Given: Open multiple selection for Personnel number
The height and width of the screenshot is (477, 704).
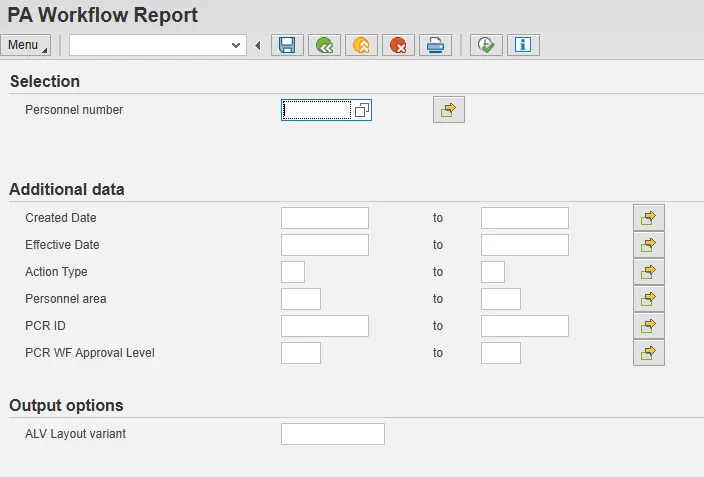Looking at the screenshot, I should click(448, 110).
